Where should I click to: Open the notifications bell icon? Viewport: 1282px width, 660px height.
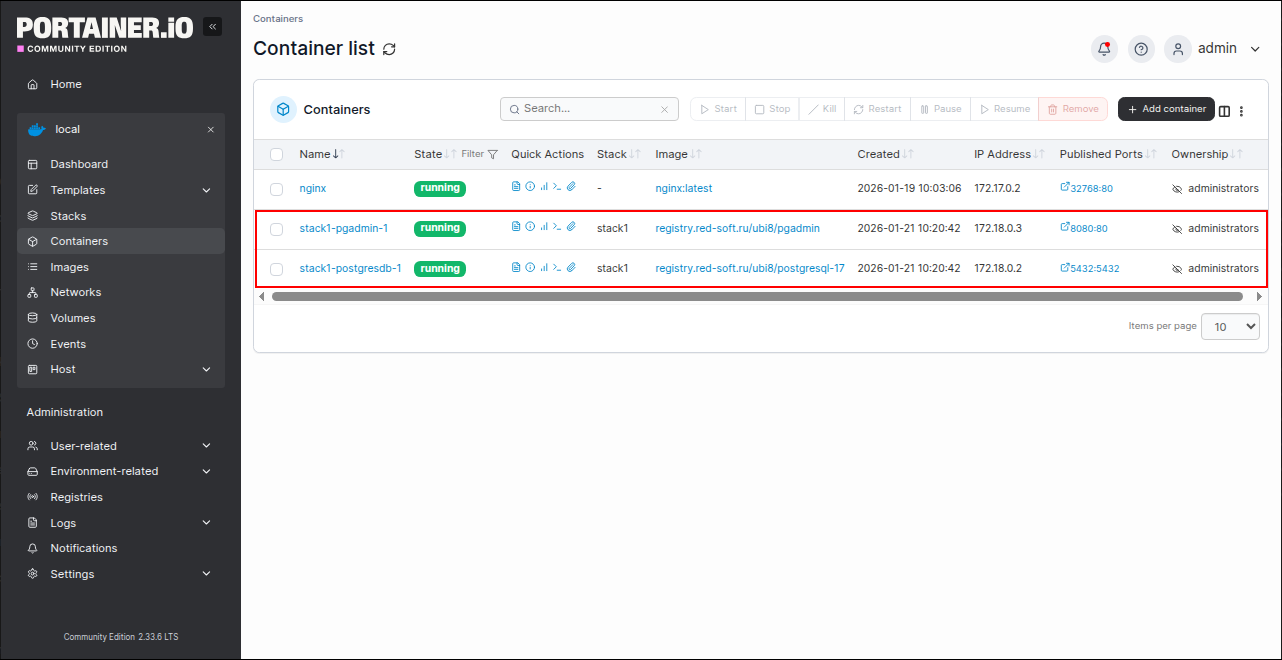point(1104,49)
